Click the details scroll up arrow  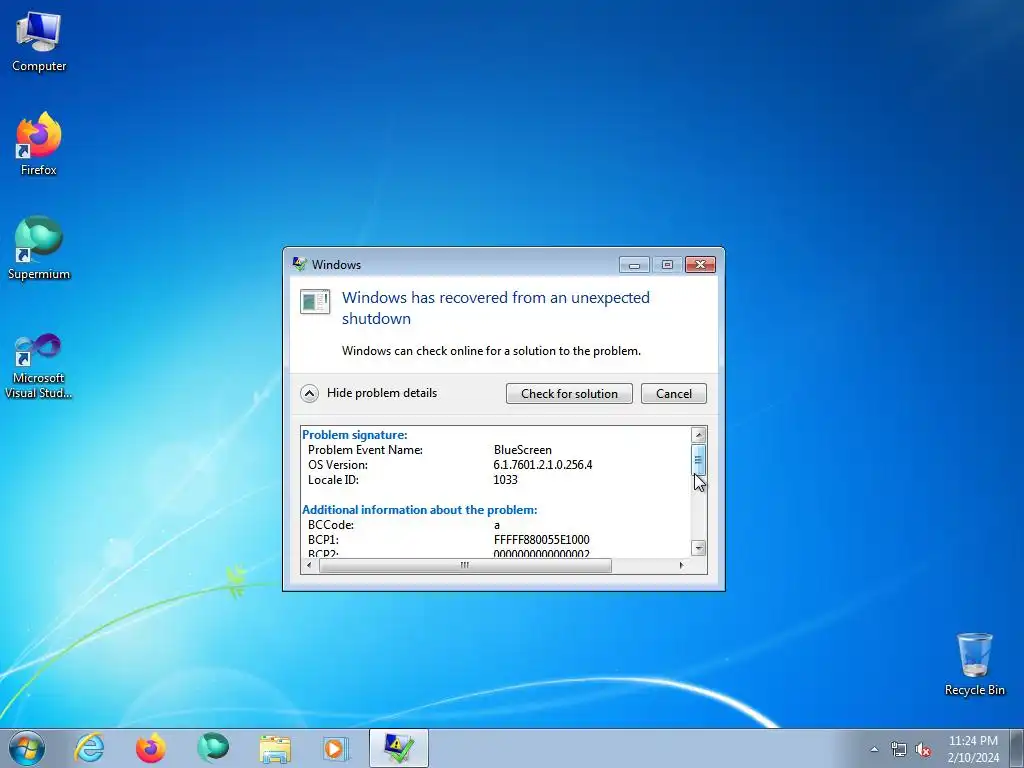coord(698,435)
